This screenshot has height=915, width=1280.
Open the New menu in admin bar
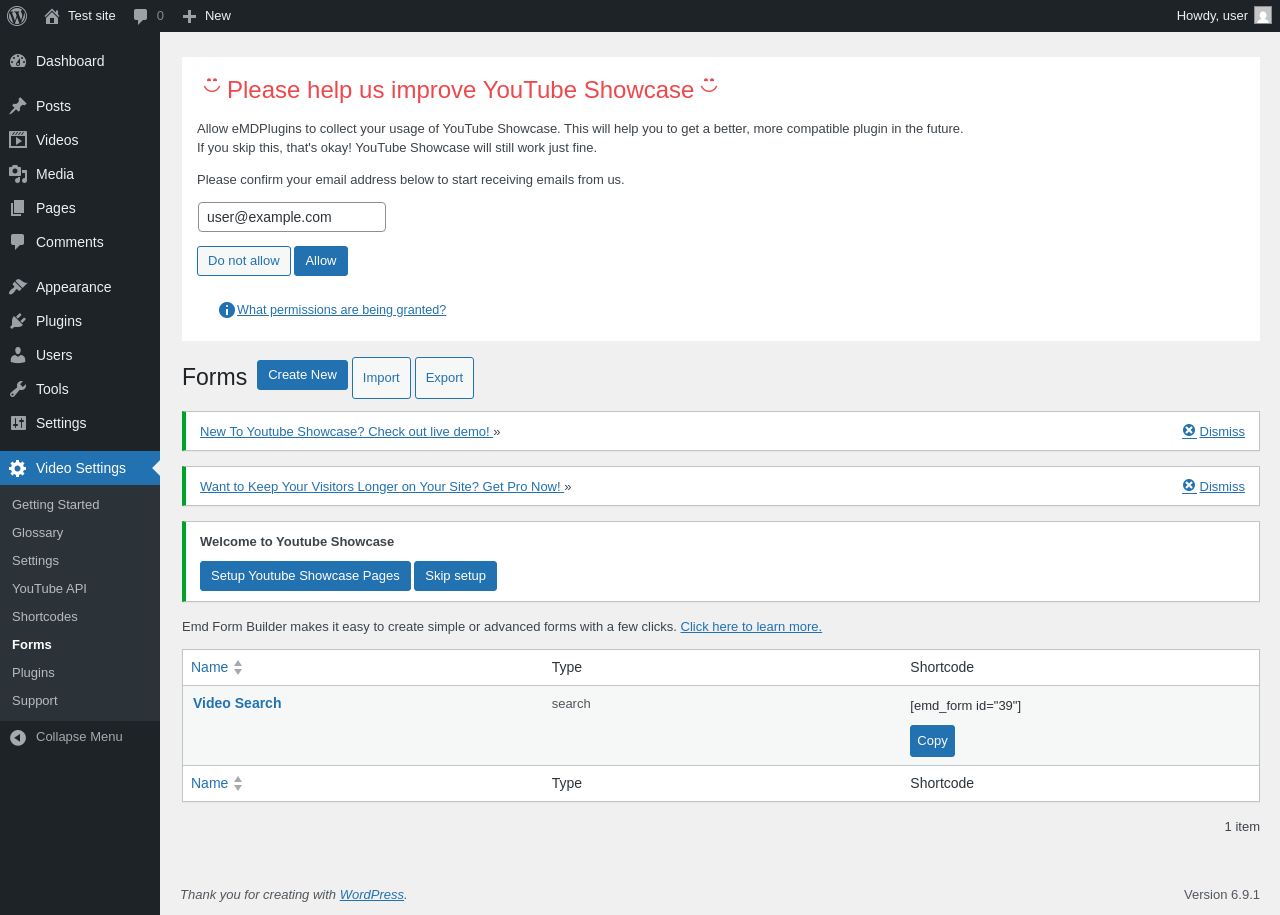(206, 16)
